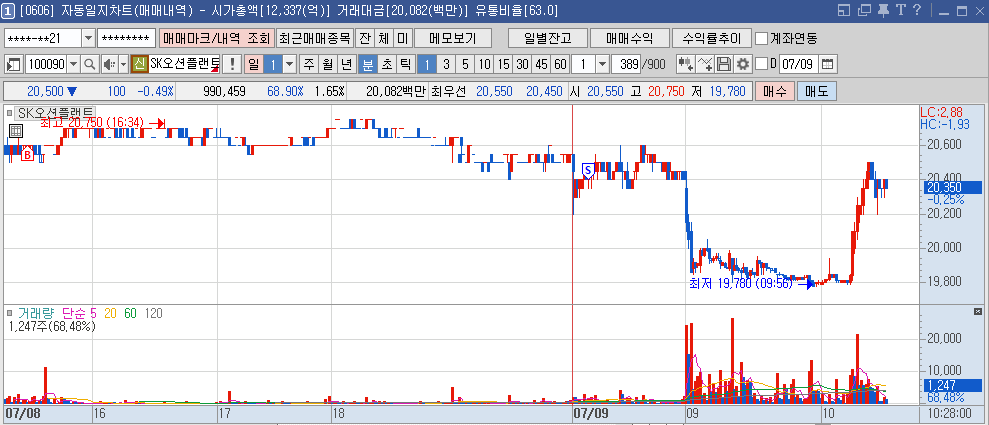
Task: Toggle the left panel layout icon
Action: pos(14,64)
